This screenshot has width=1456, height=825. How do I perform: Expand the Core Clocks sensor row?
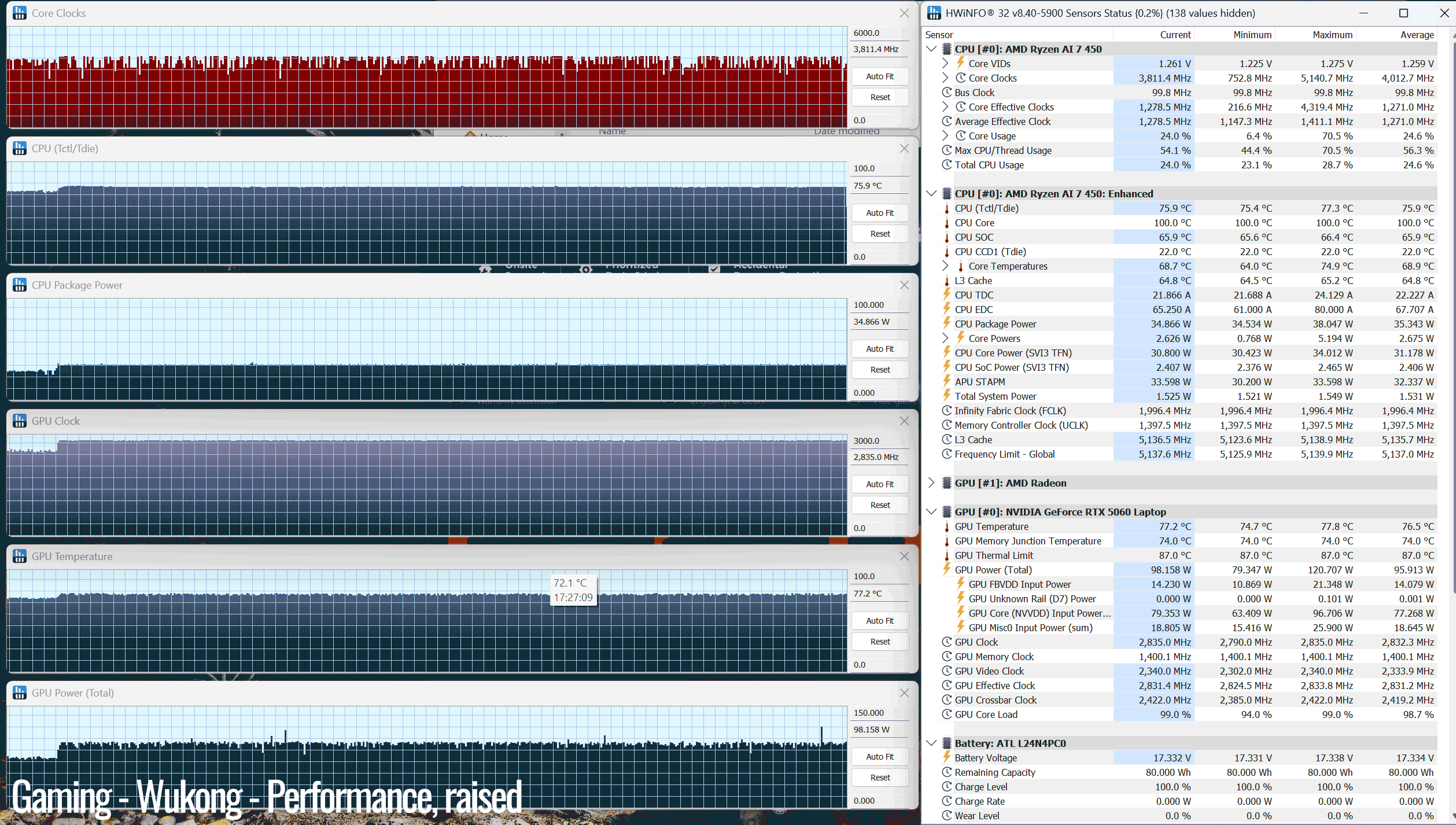pos(945,78)
